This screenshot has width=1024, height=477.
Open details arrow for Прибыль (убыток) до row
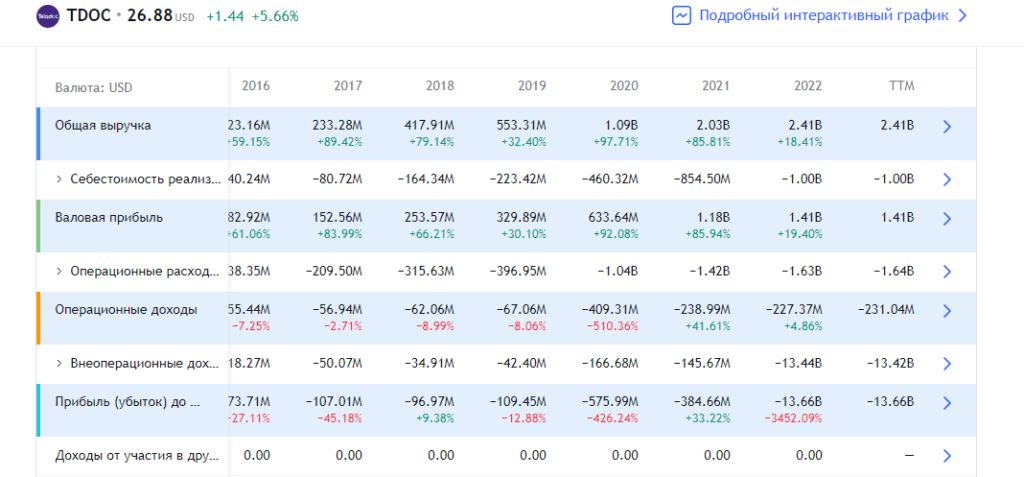click(x=947, y=403)
